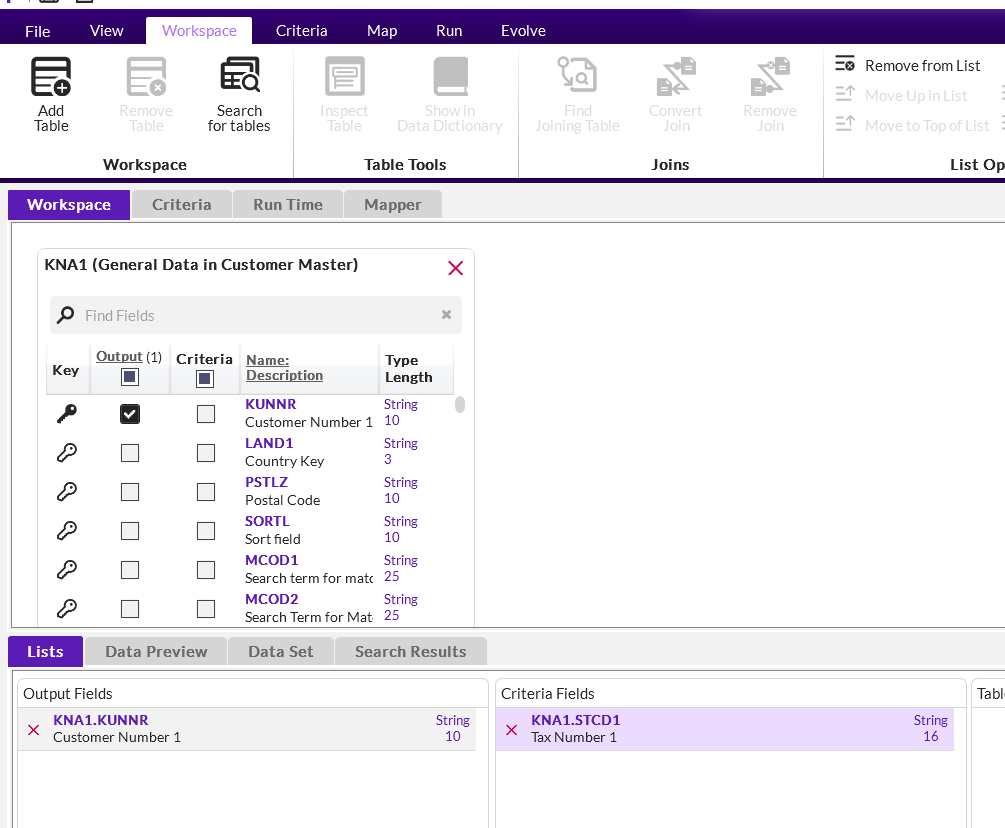Toggle the Criteria column header checkbox
1005x828 pixels.
click(x=205, y=379)
